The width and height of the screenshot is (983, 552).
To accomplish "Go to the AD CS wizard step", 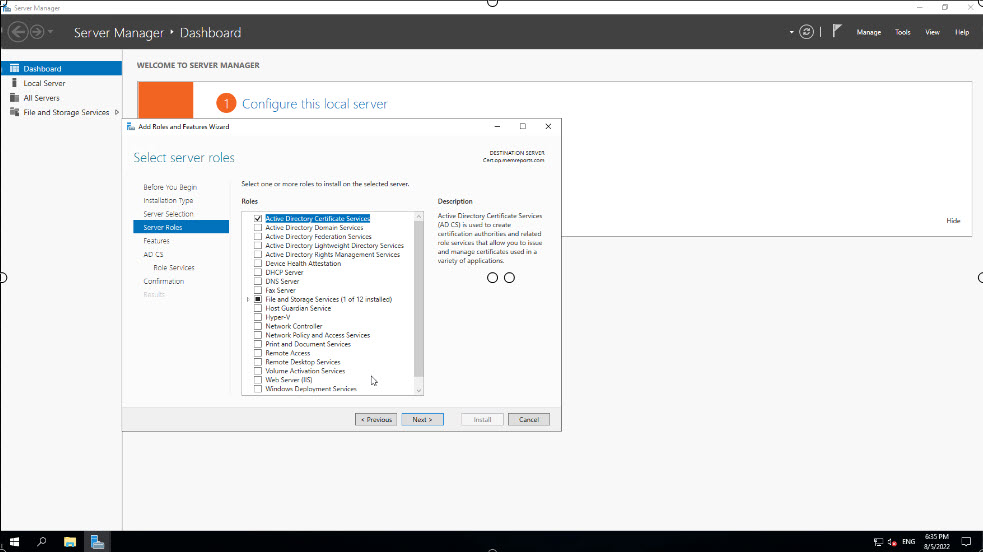I will (153, 254).
